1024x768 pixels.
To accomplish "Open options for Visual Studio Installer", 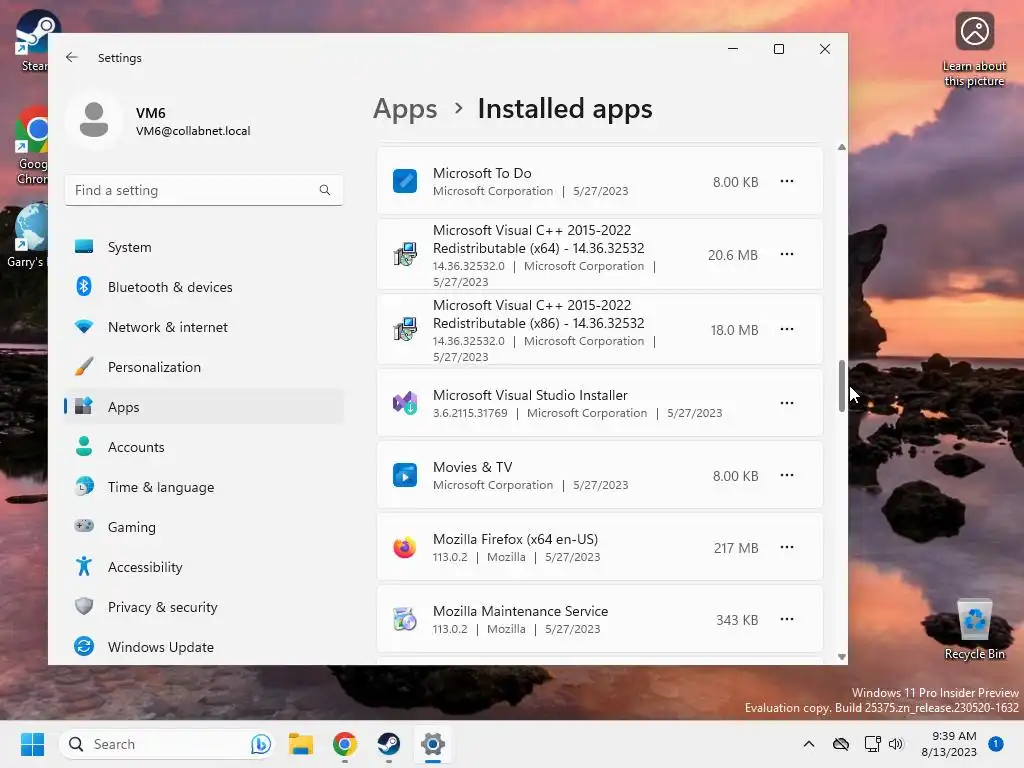I will [787, 403].
